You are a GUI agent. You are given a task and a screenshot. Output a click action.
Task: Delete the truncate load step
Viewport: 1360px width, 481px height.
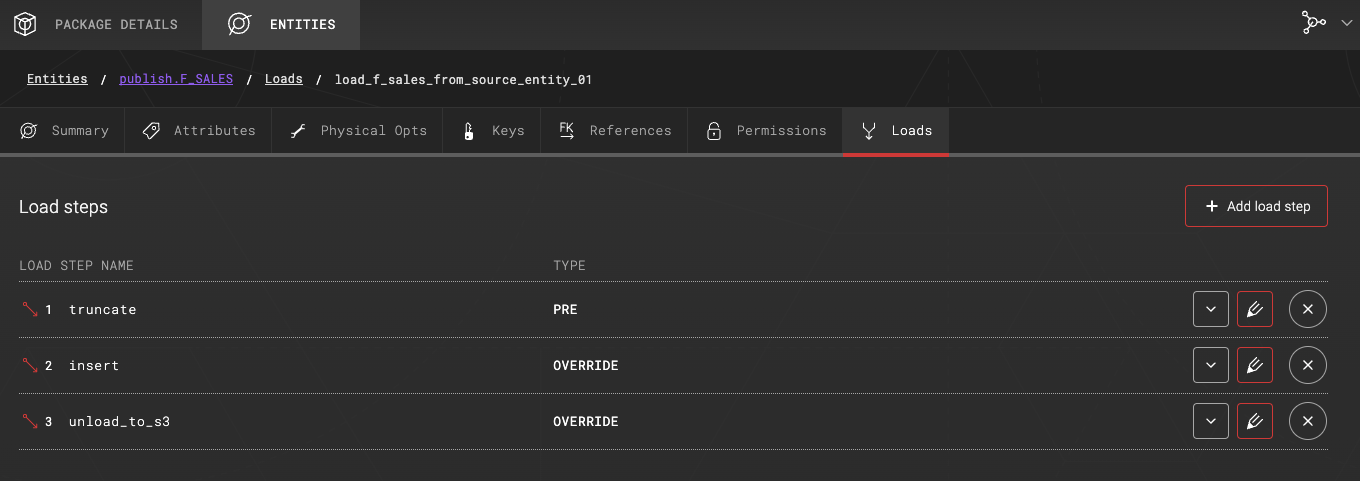click(x=1308, y=310)
